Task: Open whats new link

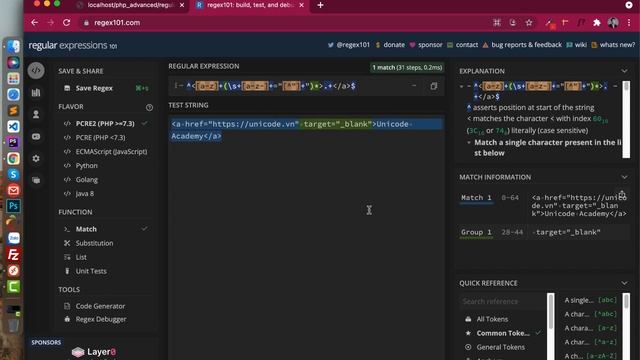Action: (613, 45)
